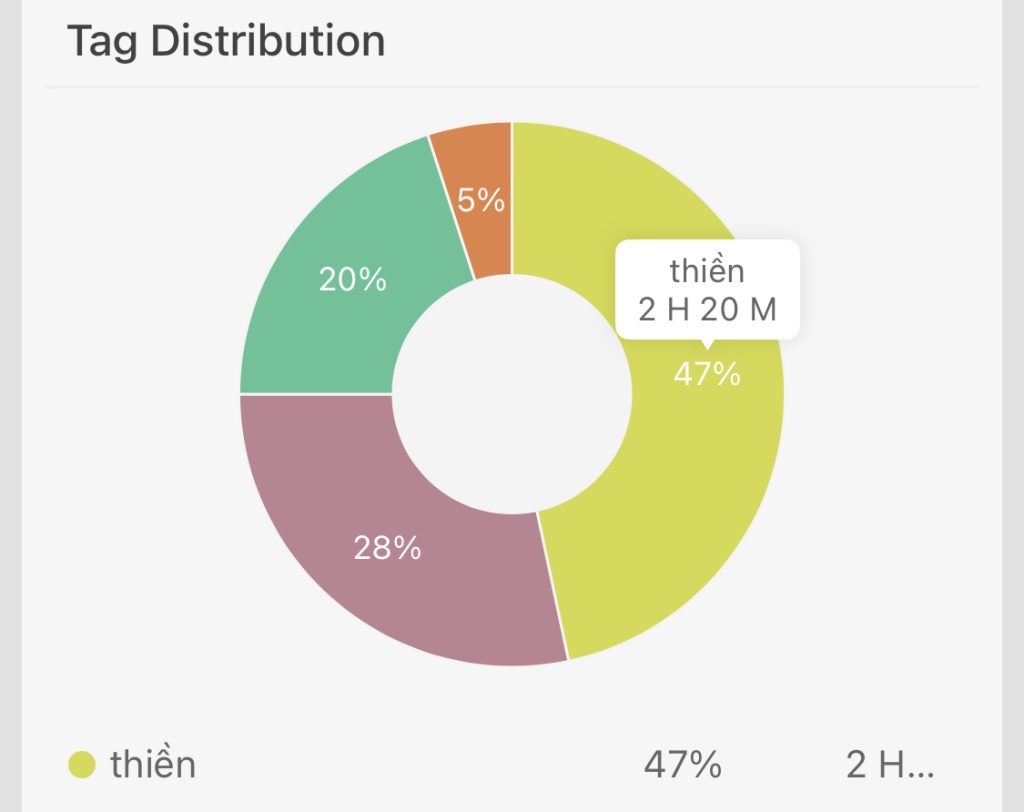
Task: Click the tooltip's pointer arrow
Action: coord(707,345)
